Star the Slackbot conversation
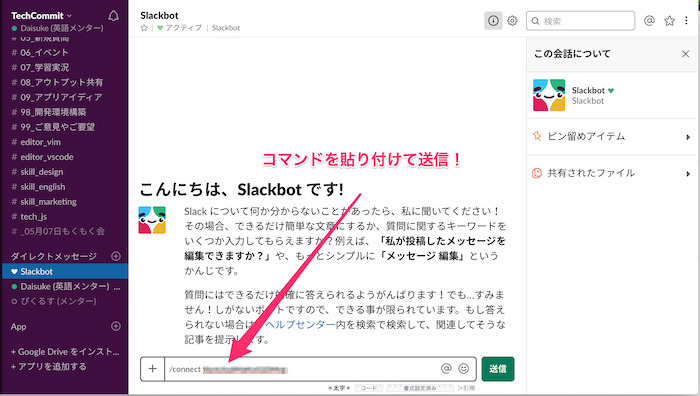700x396 pixels. [144, 28]
